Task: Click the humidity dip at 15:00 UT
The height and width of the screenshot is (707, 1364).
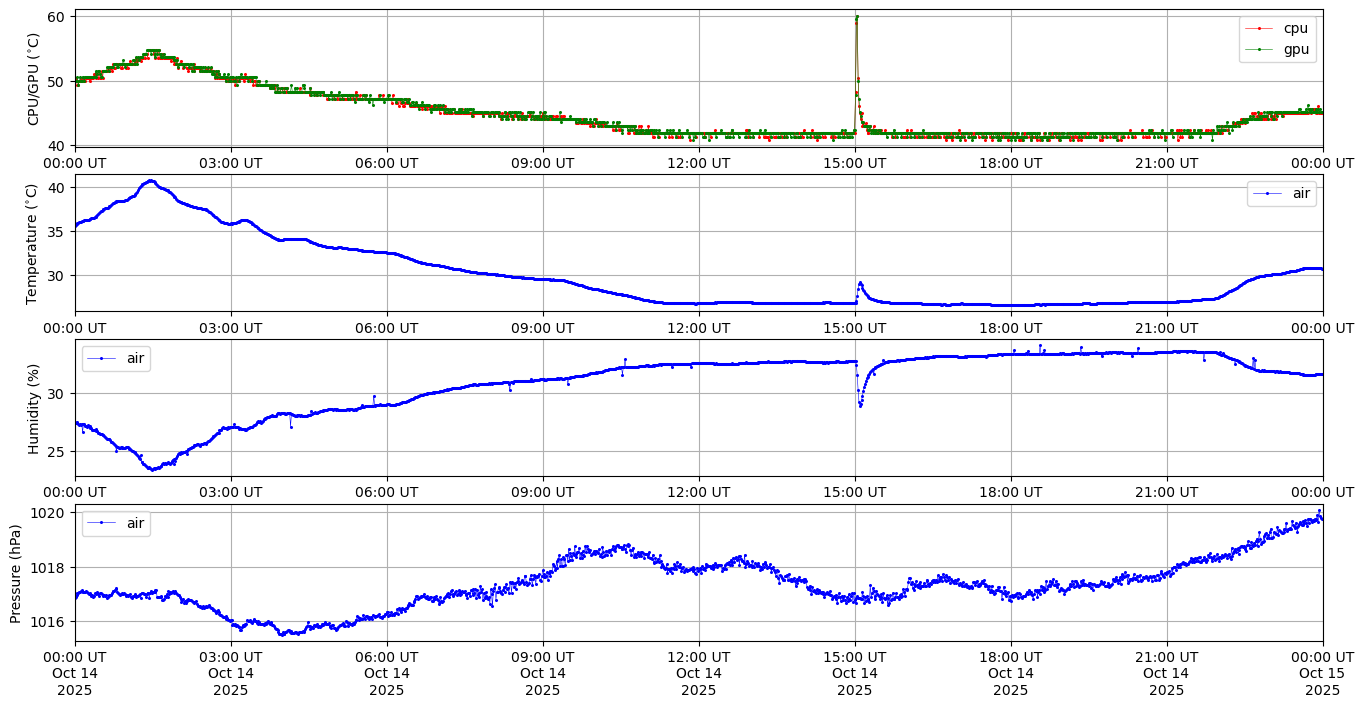Action: 860,405
